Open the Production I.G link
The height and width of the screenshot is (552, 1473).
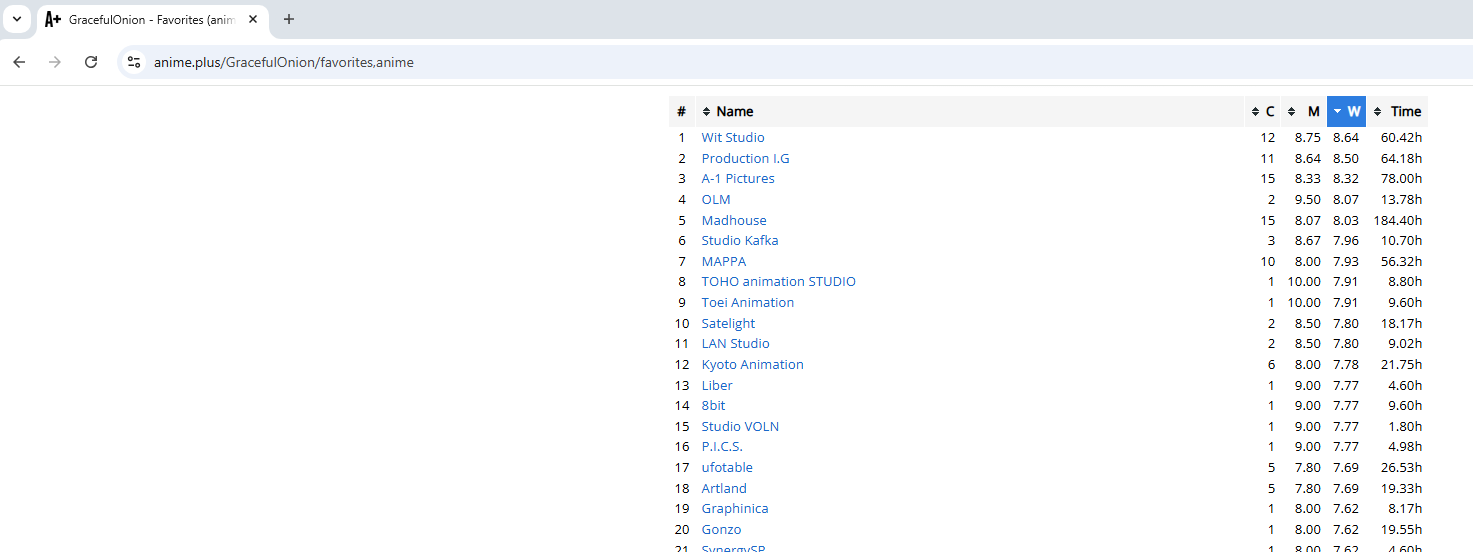click(x=746, y=158)
